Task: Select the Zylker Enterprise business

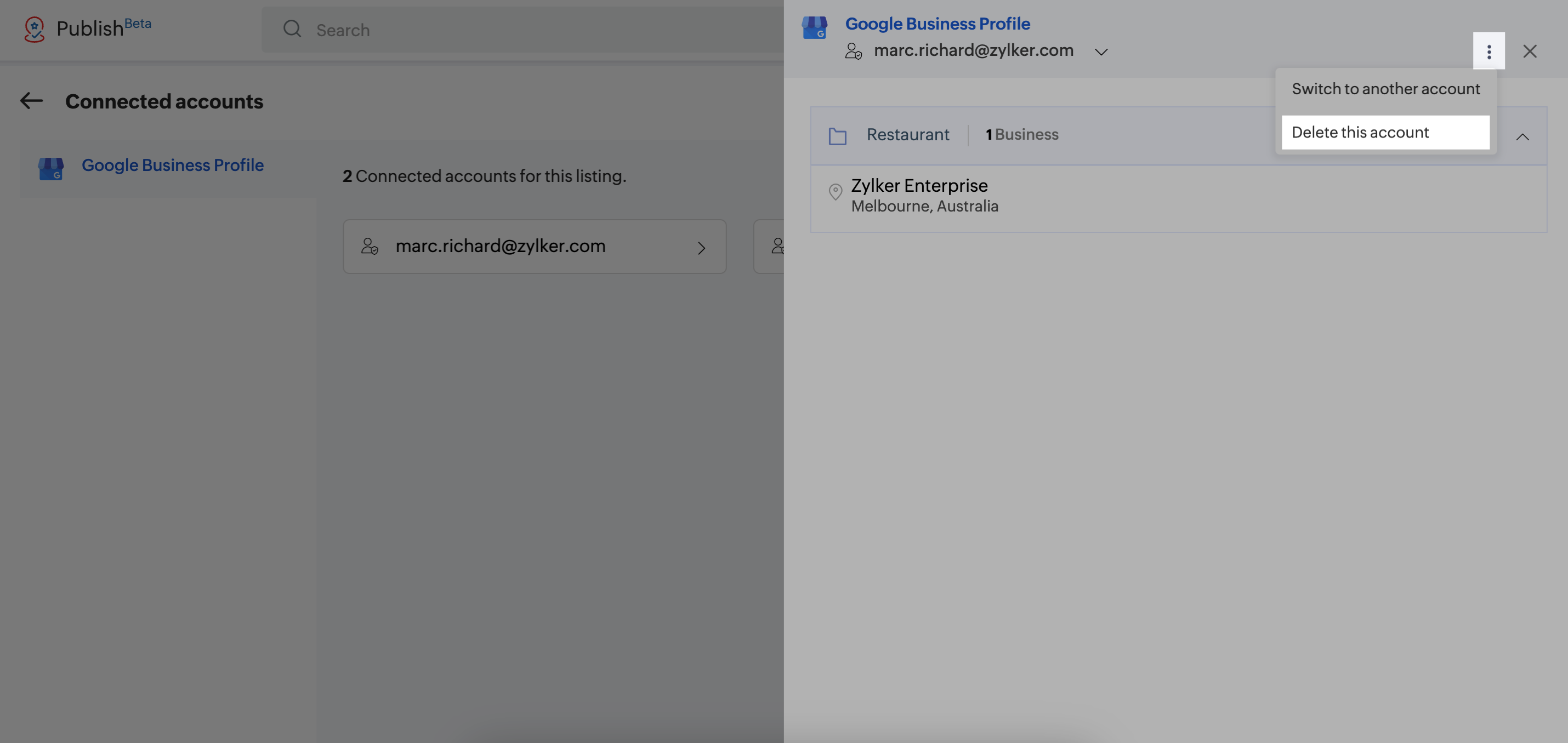Action: pyautogui.click(x=1178, y=198)
